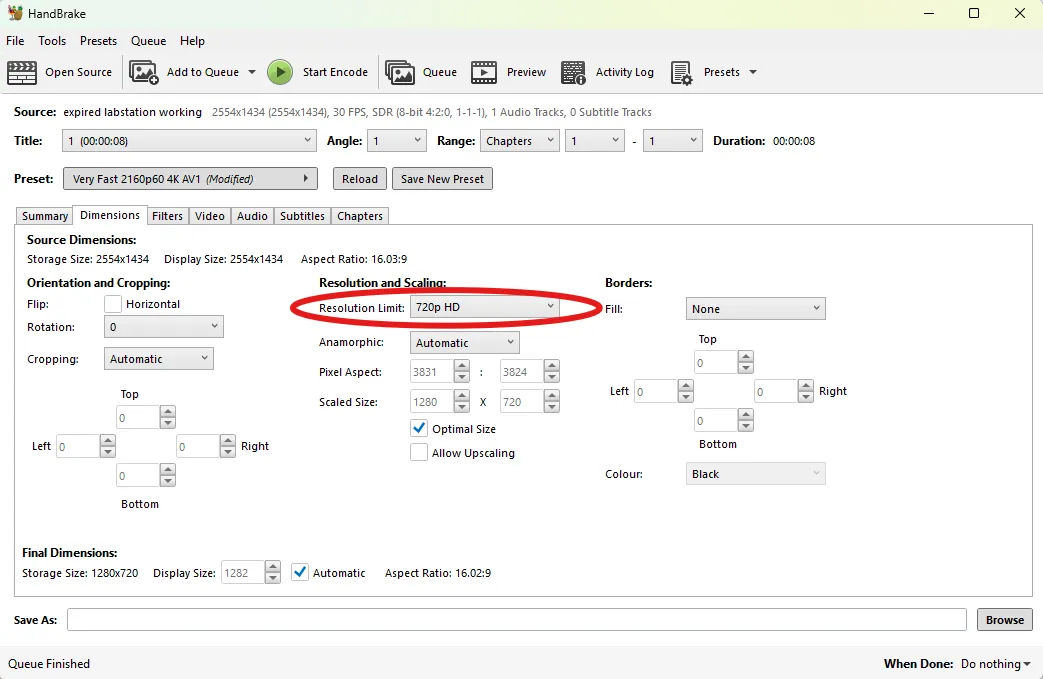The width and height of the screenshot is (1043, 679).
Task: Click the Open Source label
Action: click(x=78, y=72)
